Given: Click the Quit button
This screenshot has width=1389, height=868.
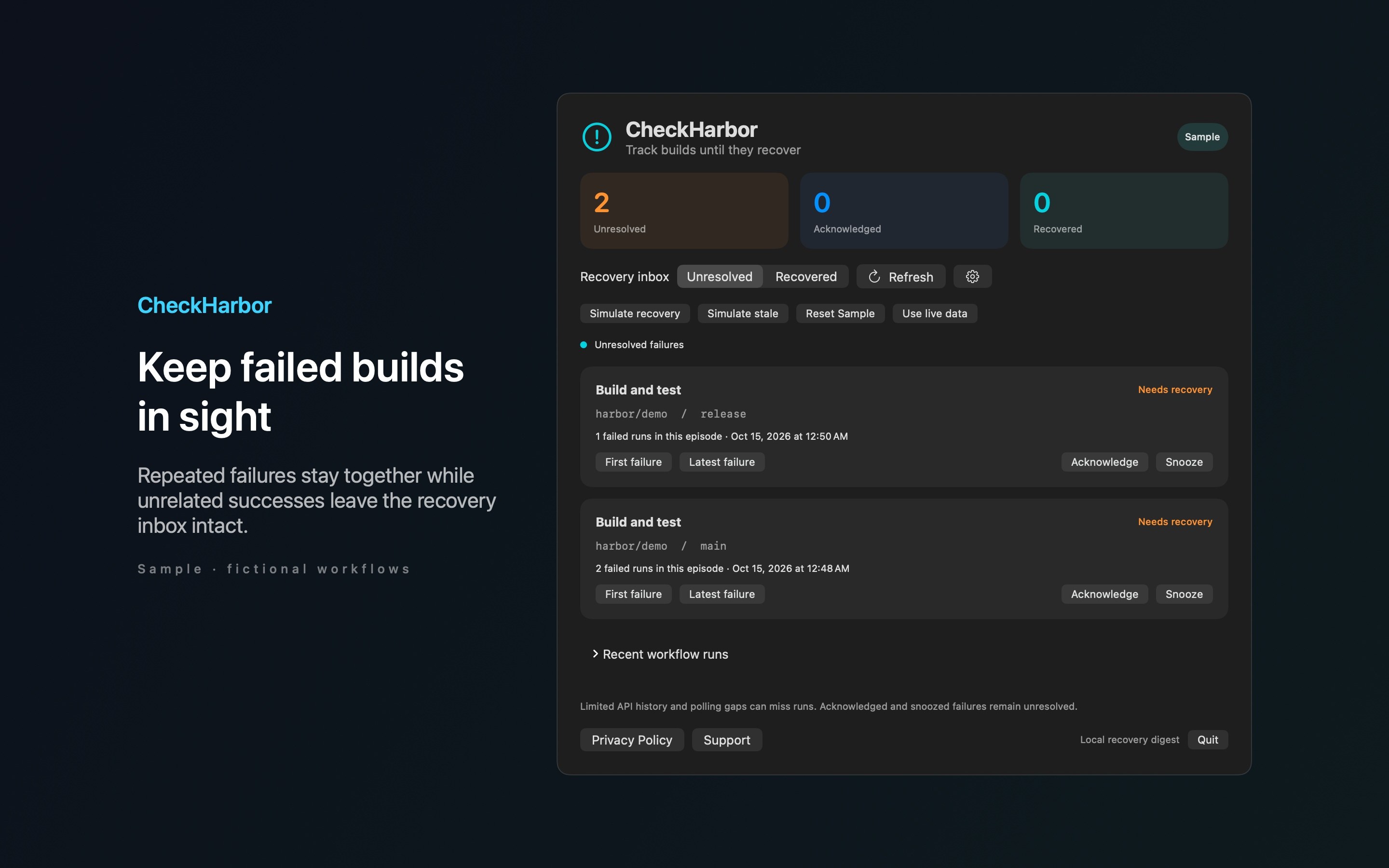Looking at the screenshot, I should pyautogui.click(x=1207, y=740).
